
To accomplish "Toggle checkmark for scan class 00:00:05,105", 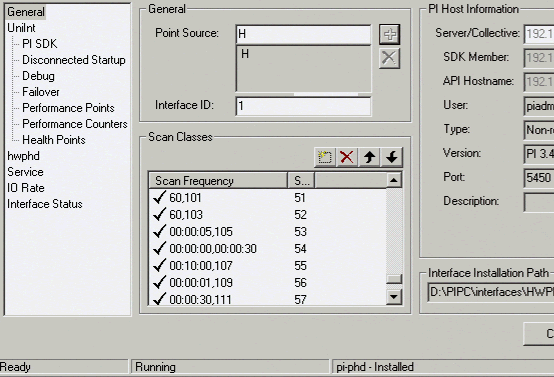I will pos(160,231).
